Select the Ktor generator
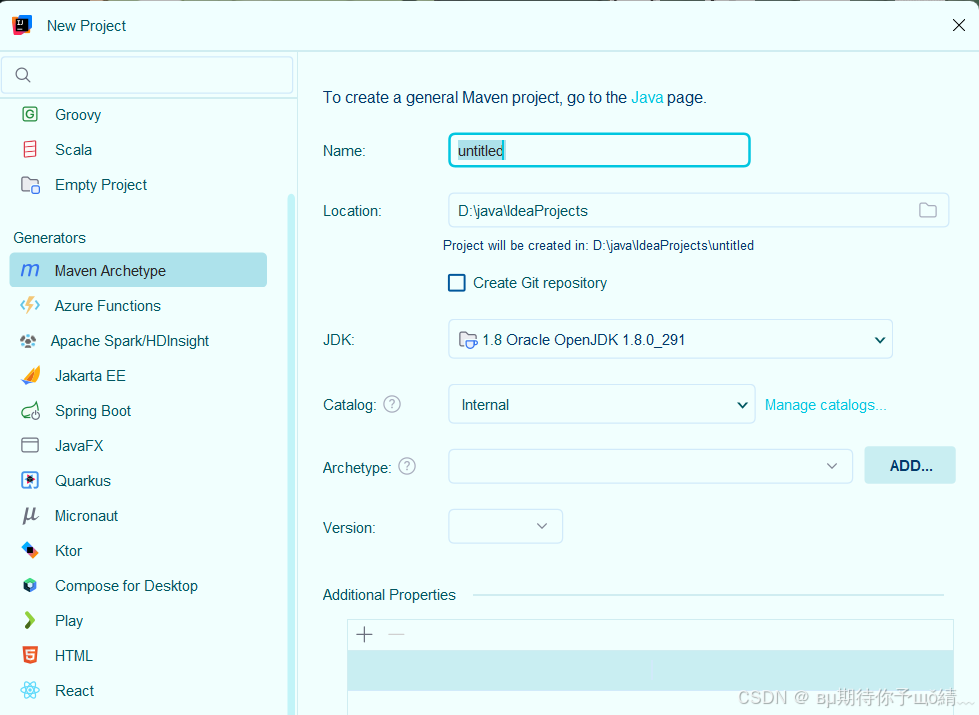 point(68,551)
